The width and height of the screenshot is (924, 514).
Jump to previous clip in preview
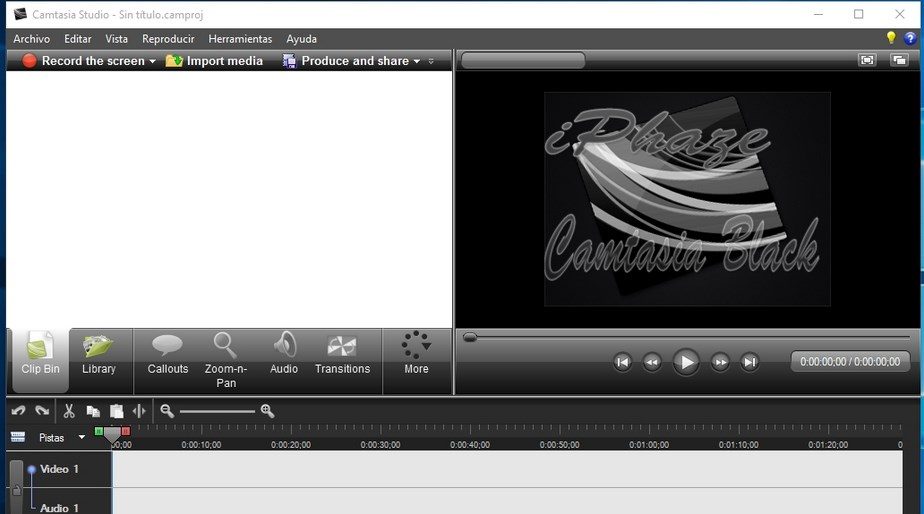(x=622, y=362)
